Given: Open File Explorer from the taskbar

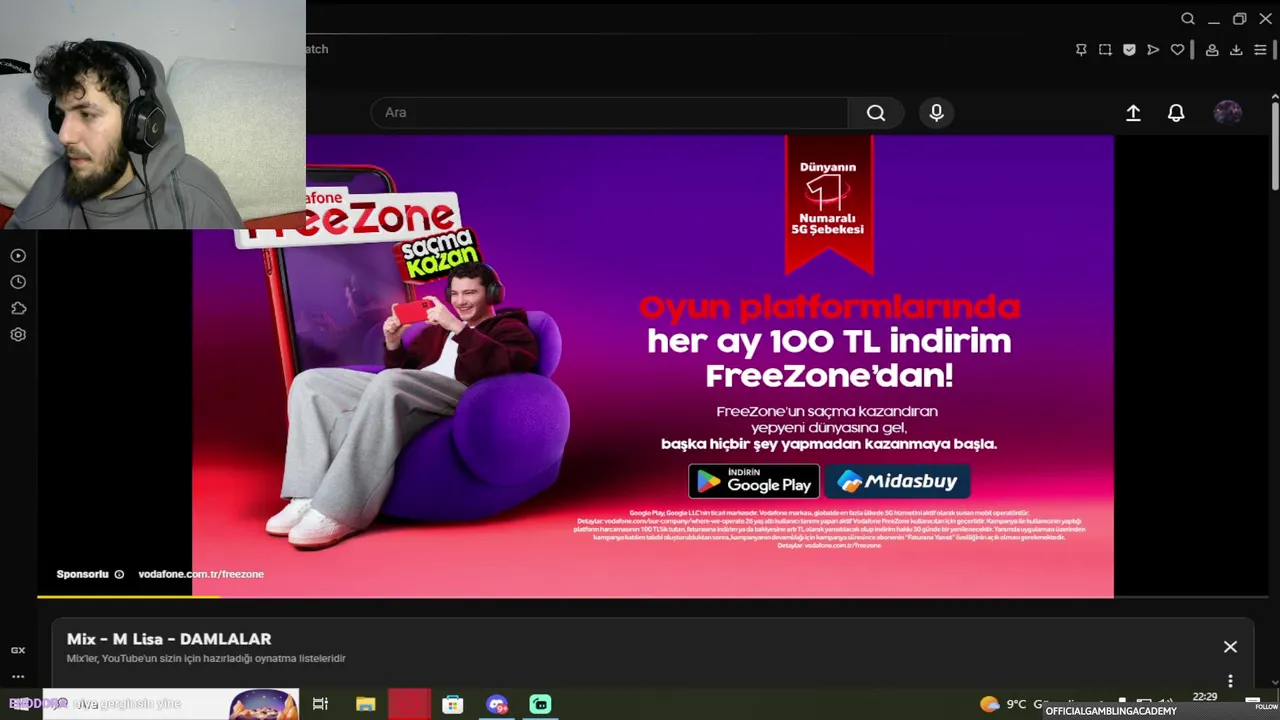Looking at the screenshot, I should pos(365,704).
